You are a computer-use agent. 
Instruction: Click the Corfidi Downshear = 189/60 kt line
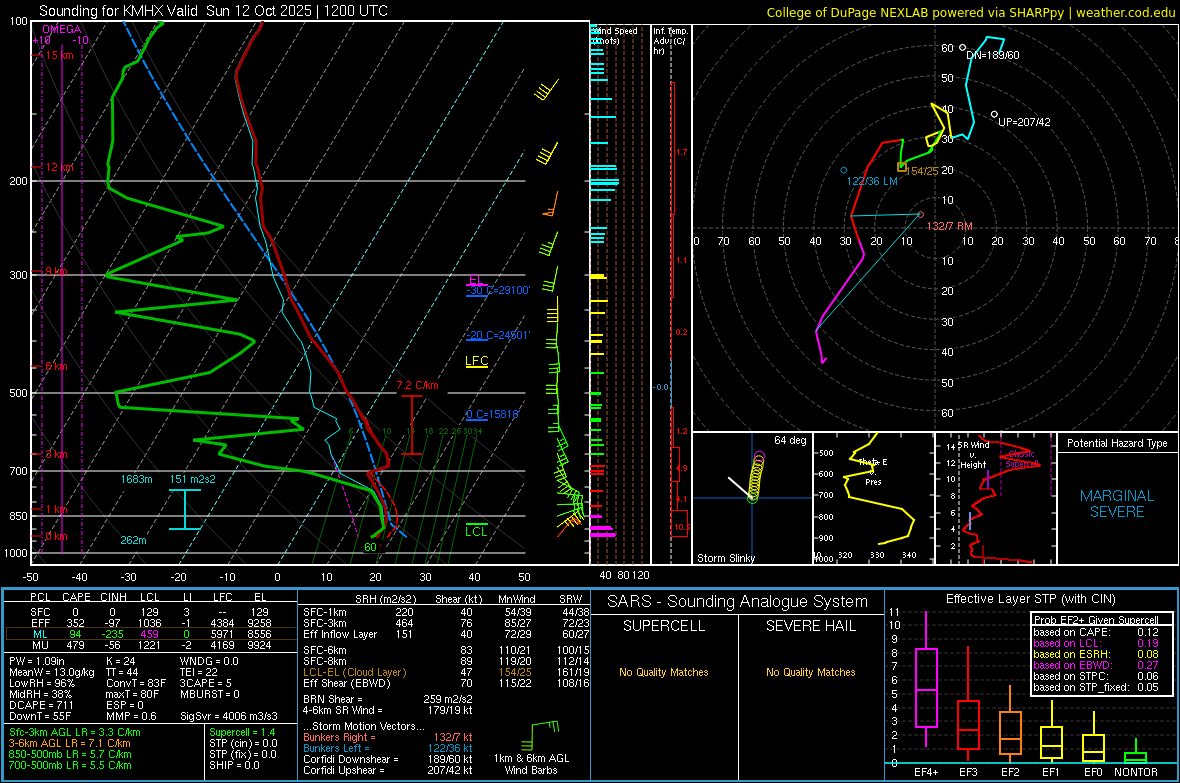pyautogui.click(x=388, y=759)
